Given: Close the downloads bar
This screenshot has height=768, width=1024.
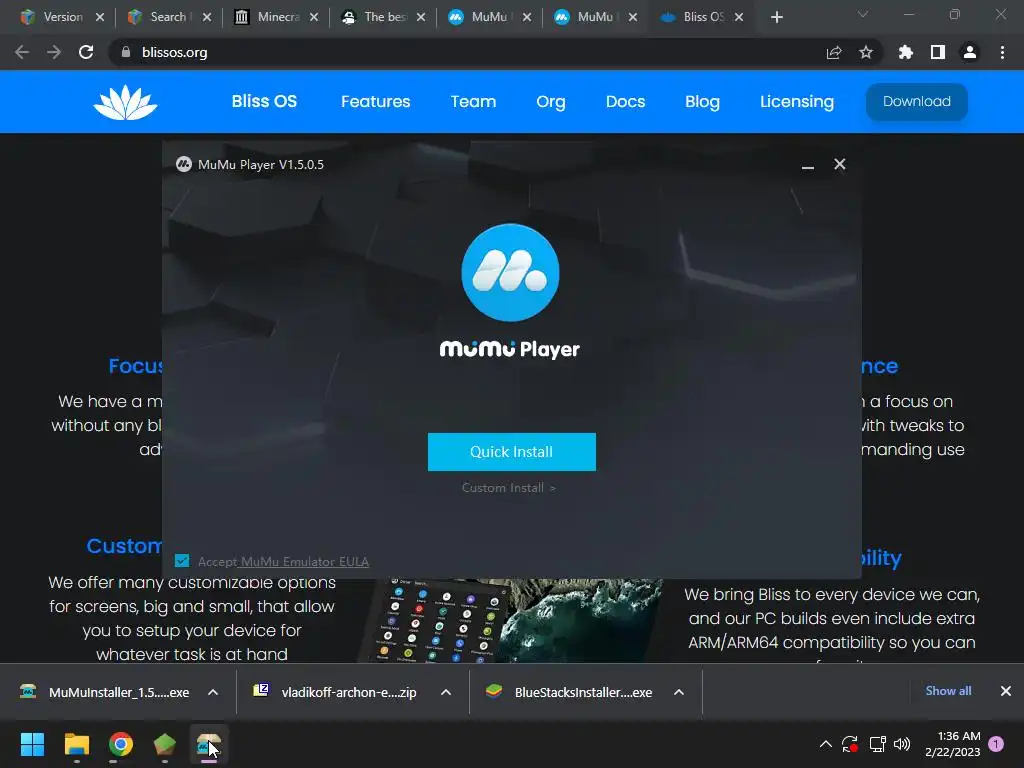Looking at the screenshot, I should tap(1006, 691).
